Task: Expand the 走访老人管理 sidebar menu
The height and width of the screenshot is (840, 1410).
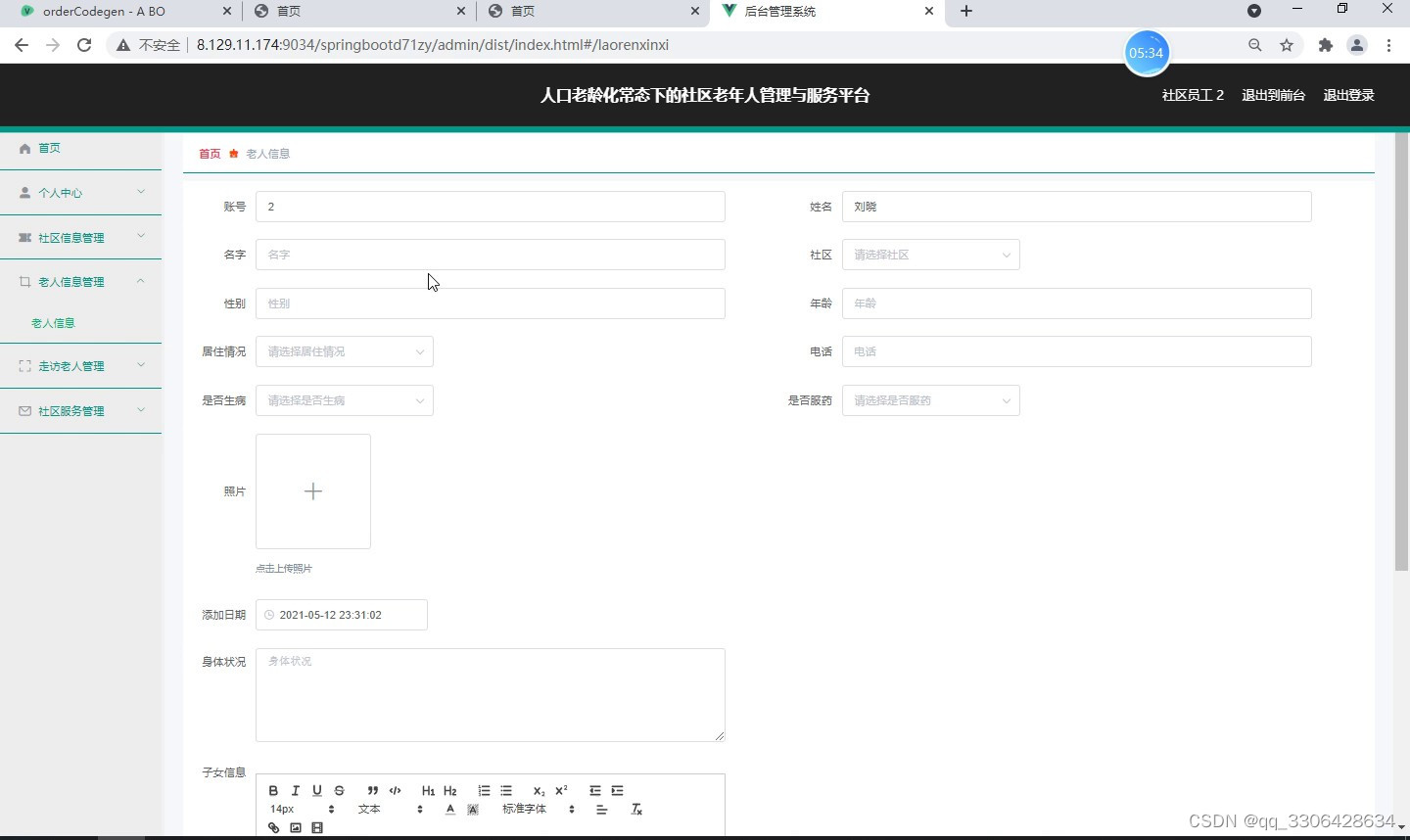Action: click(x=80, y=366)
